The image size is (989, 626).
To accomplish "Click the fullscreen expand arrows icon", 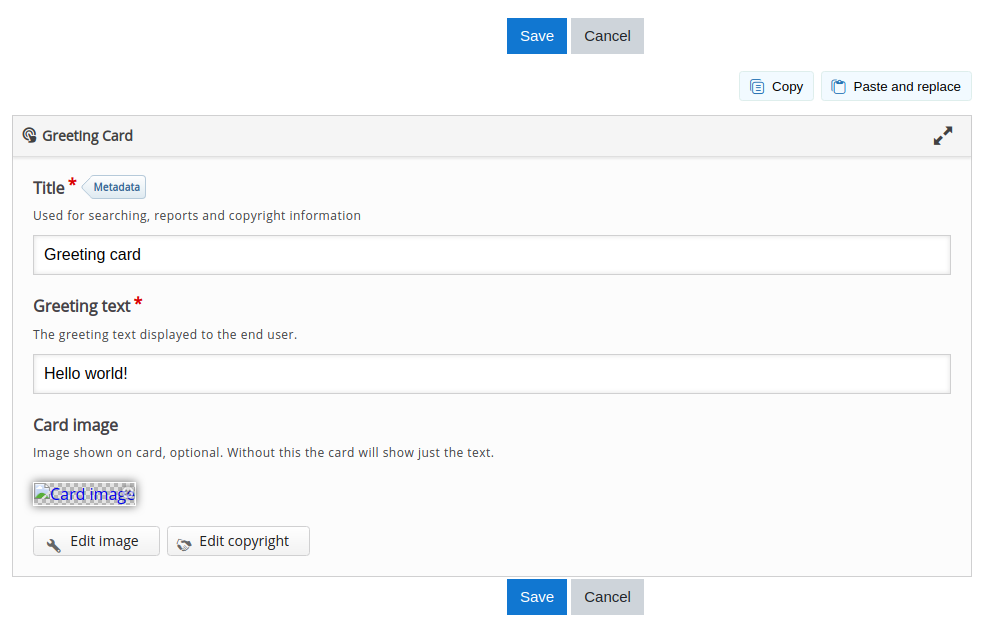I will (x=943, y=136).
